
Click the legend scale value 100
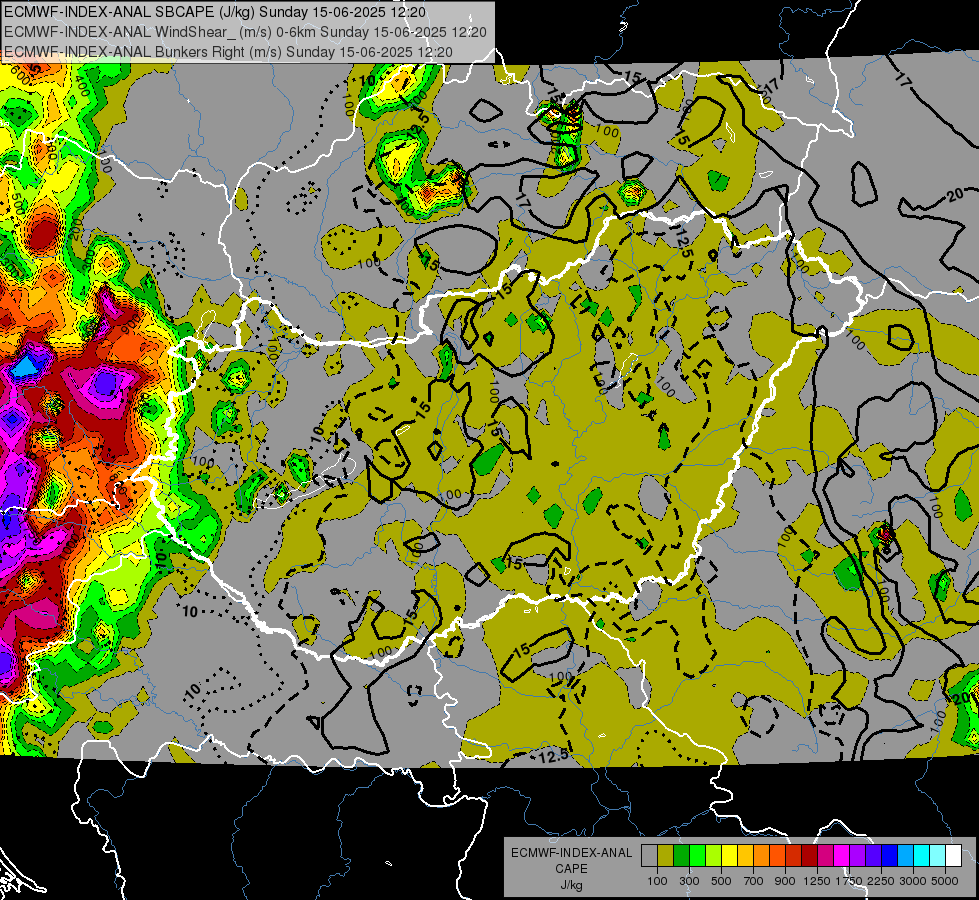657,881
